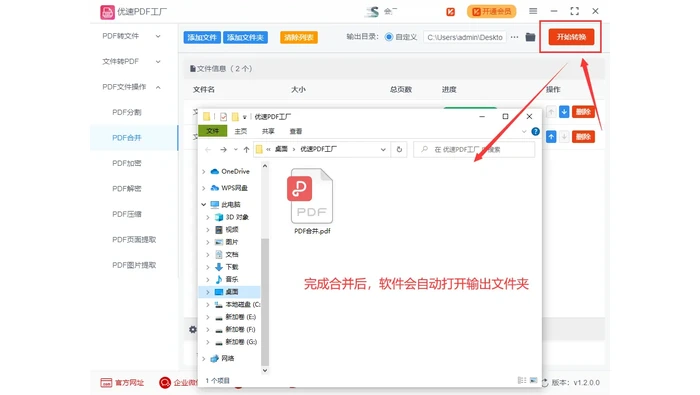This screenshot has height=395, width=700.
Task: Expand OneDrive in navigation tree
Action: (204, 171)
